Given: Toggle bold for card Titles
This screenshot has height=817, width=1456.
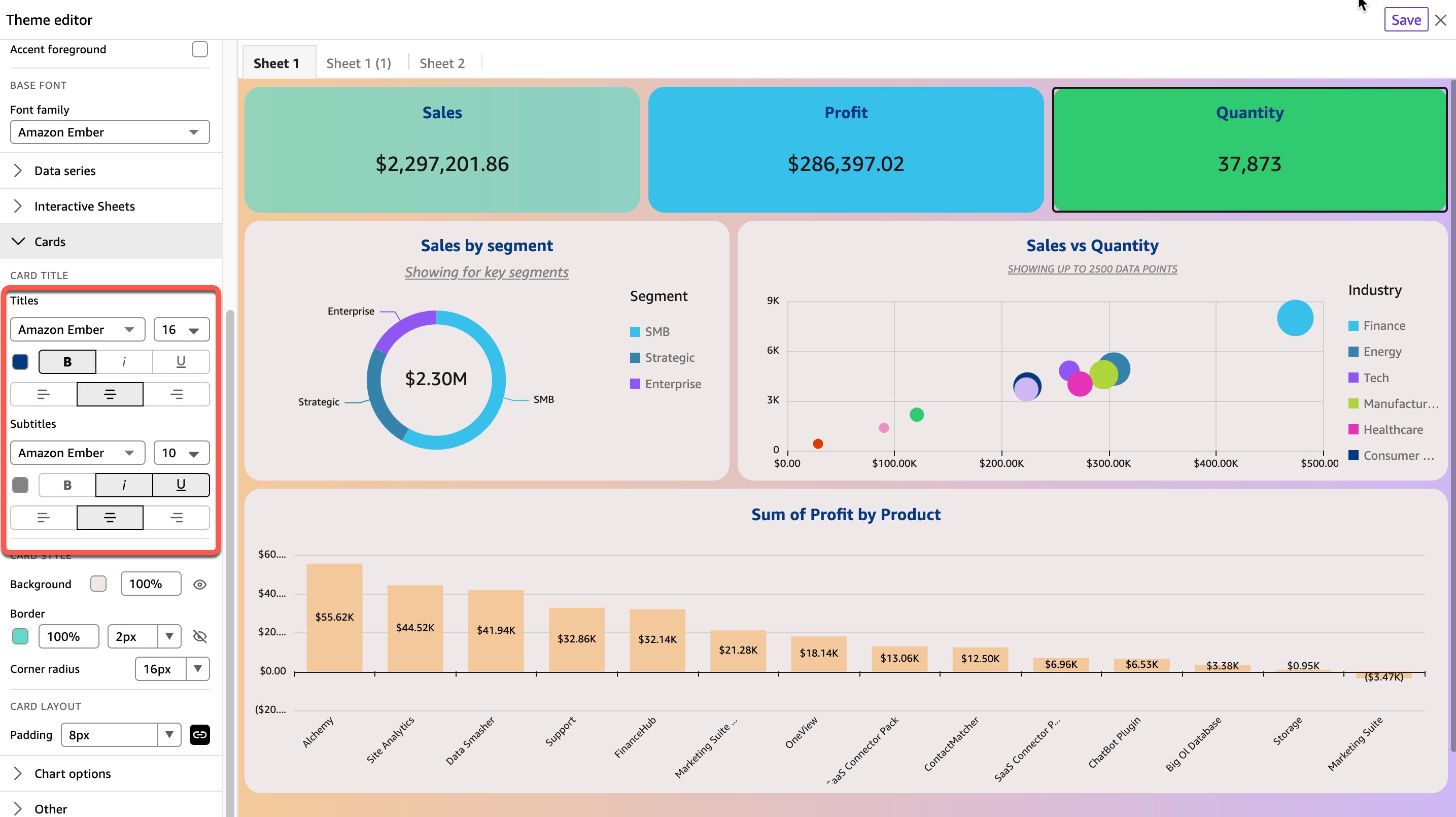Looking at the screenshot, I should [67, 362].
